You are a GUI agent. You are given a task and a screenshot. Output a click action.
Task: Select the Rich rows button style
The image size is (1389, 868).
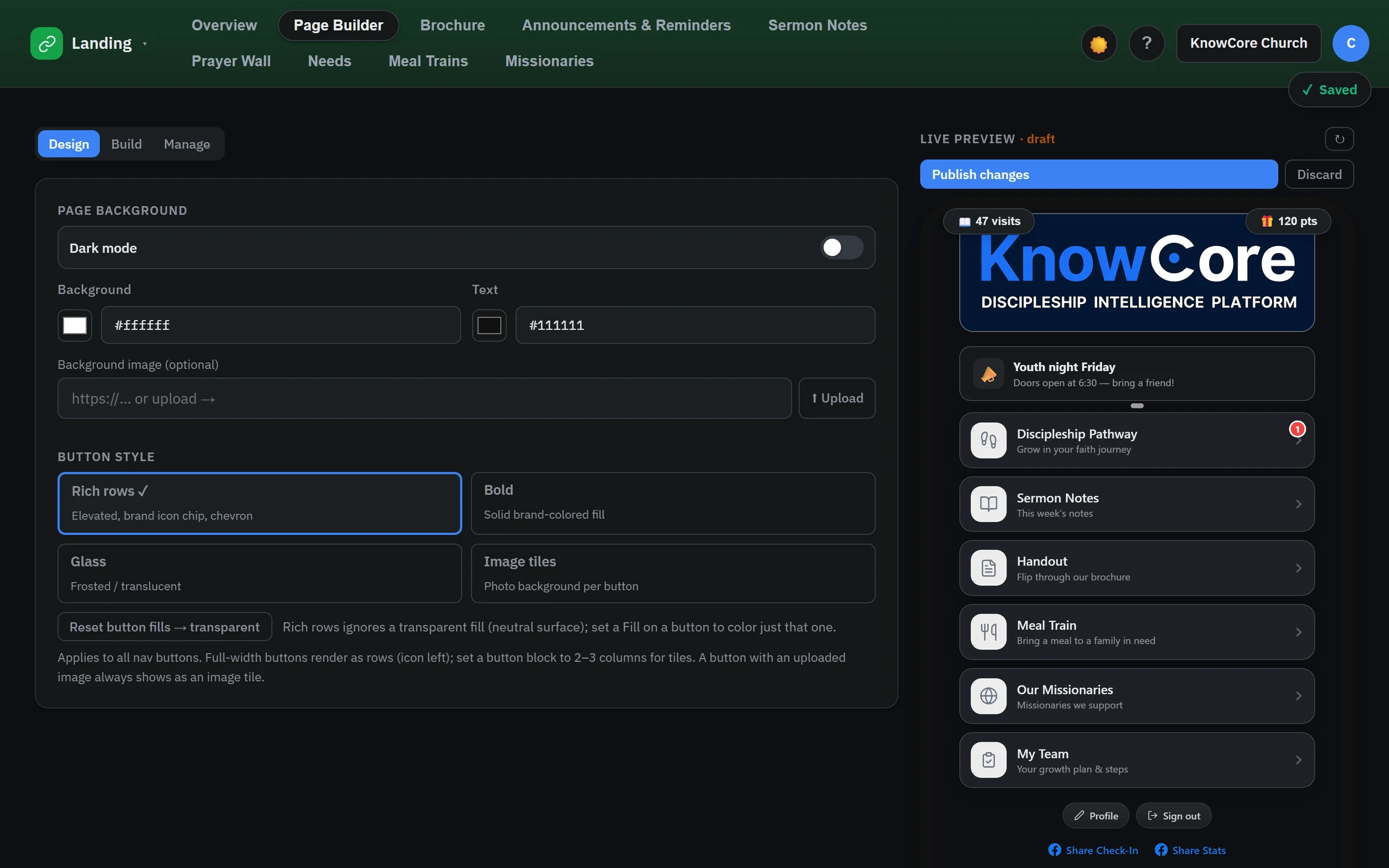tap(259, 503)
